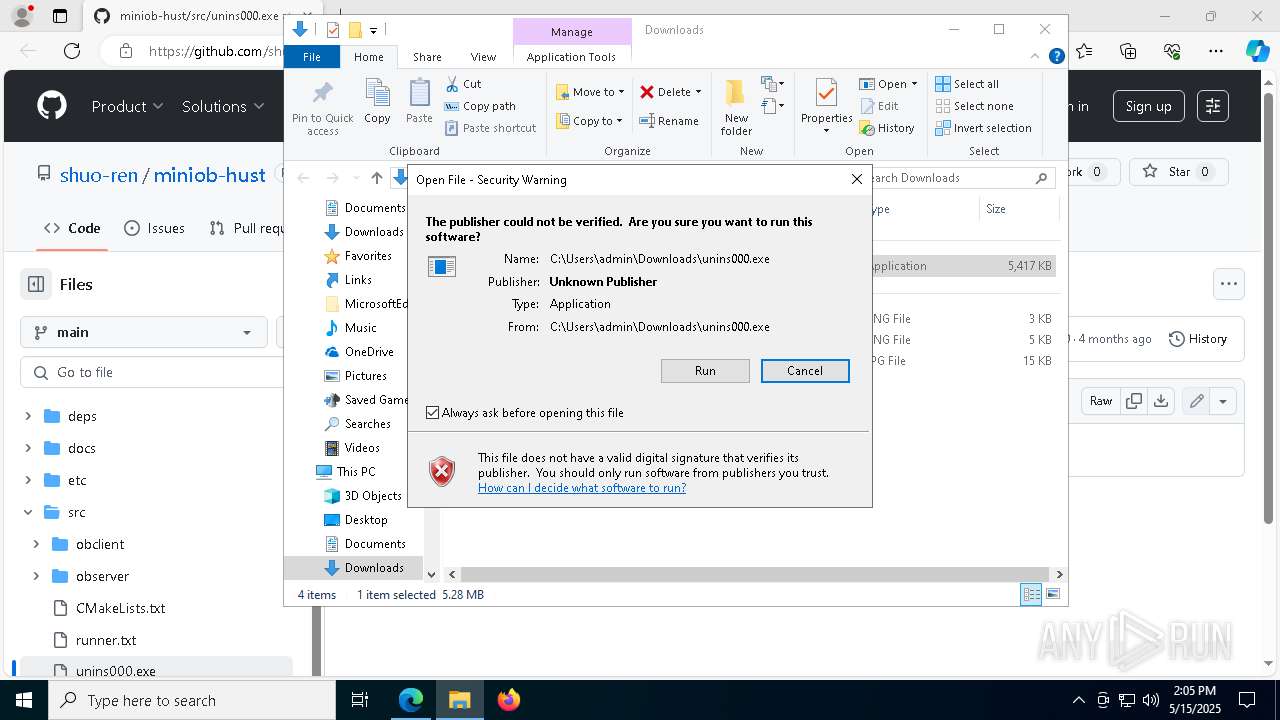The height and width of the screenshot is (720, 1280).
Task: Click the Up arrow in Explorer navigation
Action: pyautogui.click(x=376, y=178)
